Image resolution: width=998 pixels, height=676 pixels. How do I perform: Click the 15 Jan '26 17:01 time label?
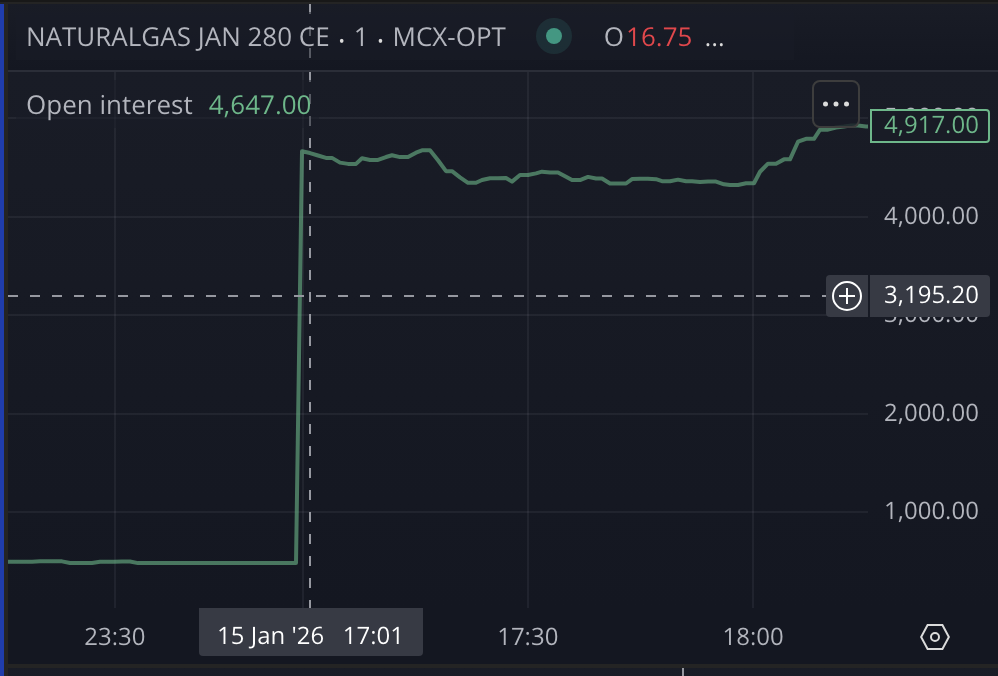point(310,636)
